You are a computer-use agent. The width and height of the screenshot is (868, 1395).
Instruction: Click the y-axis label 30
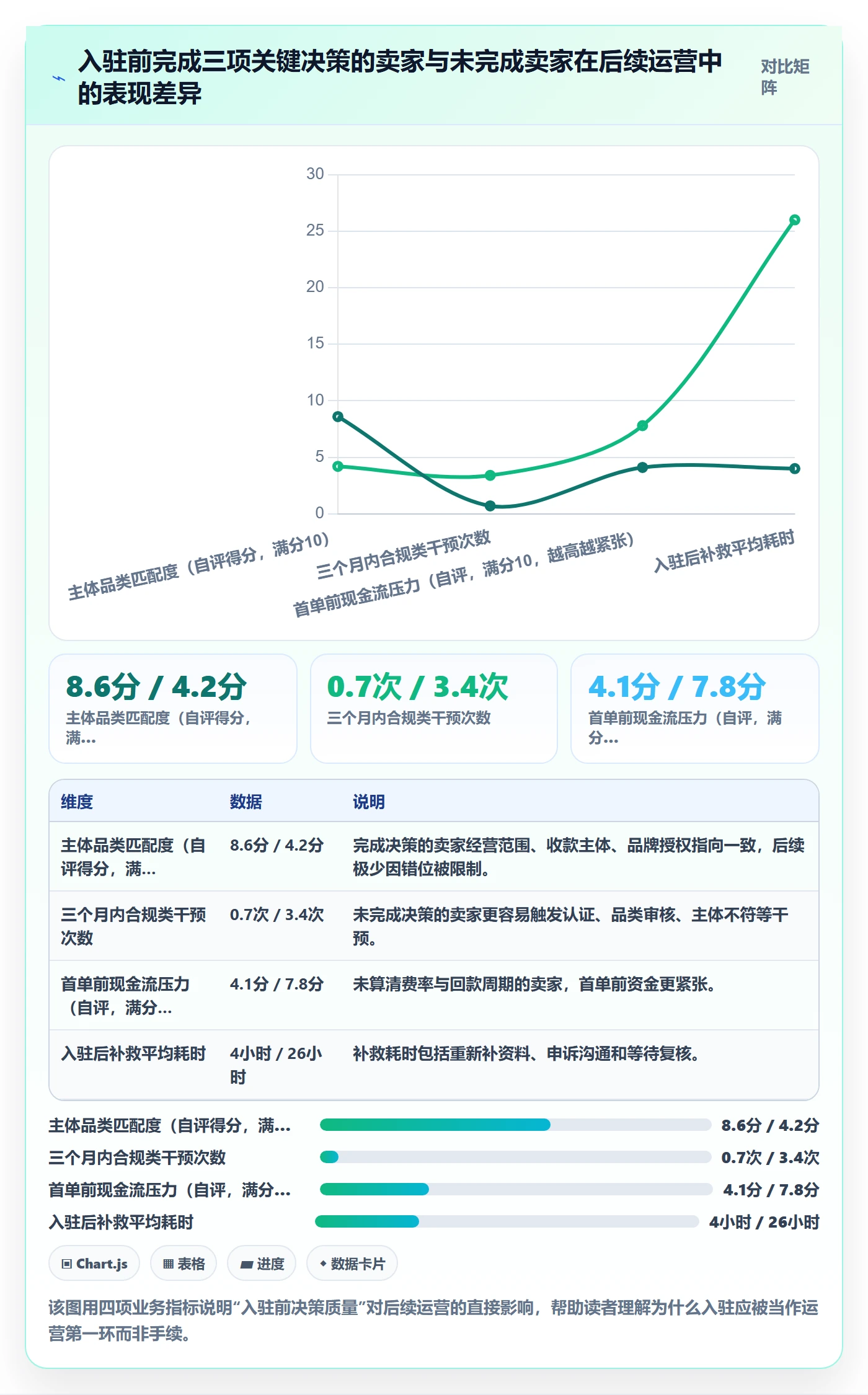point(315,174)
